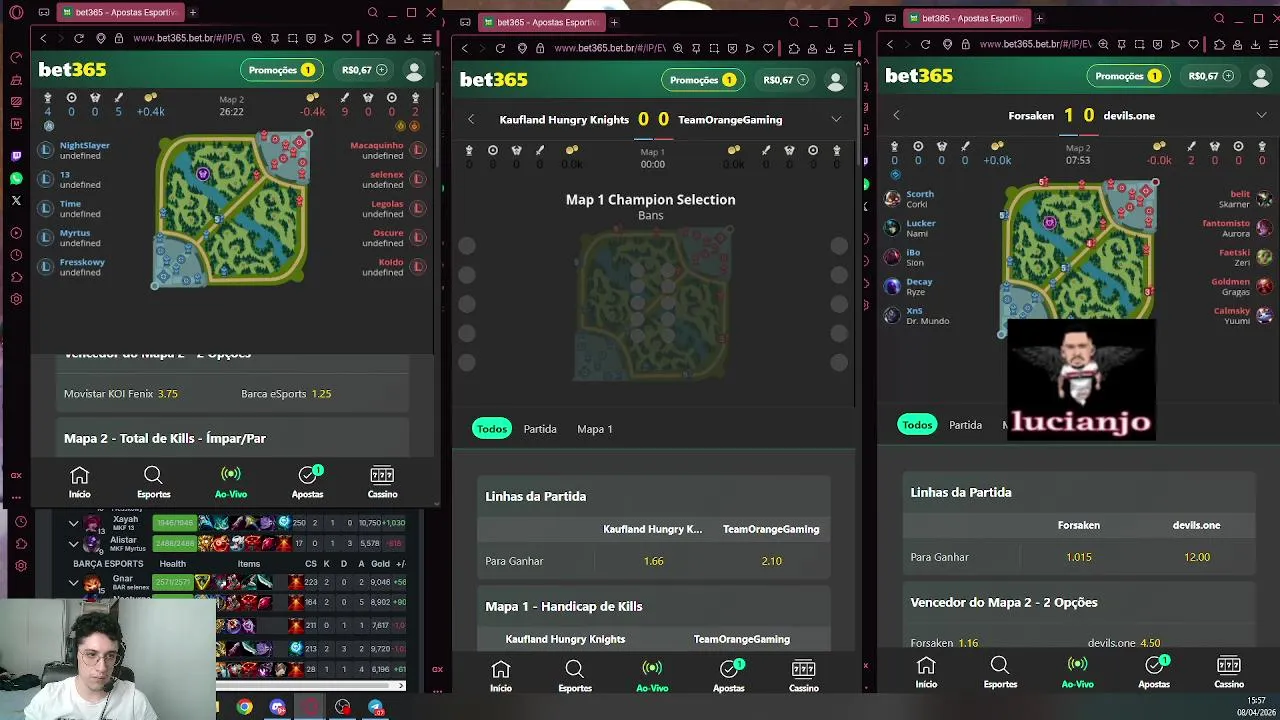Bet on Barca eSports at 1.25
The width and height of the screenshot is (1280, 720).
tap(286, 394)
